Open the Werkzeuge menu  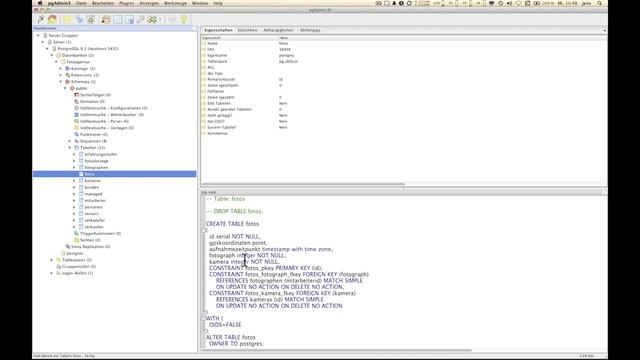click(175, 3)
